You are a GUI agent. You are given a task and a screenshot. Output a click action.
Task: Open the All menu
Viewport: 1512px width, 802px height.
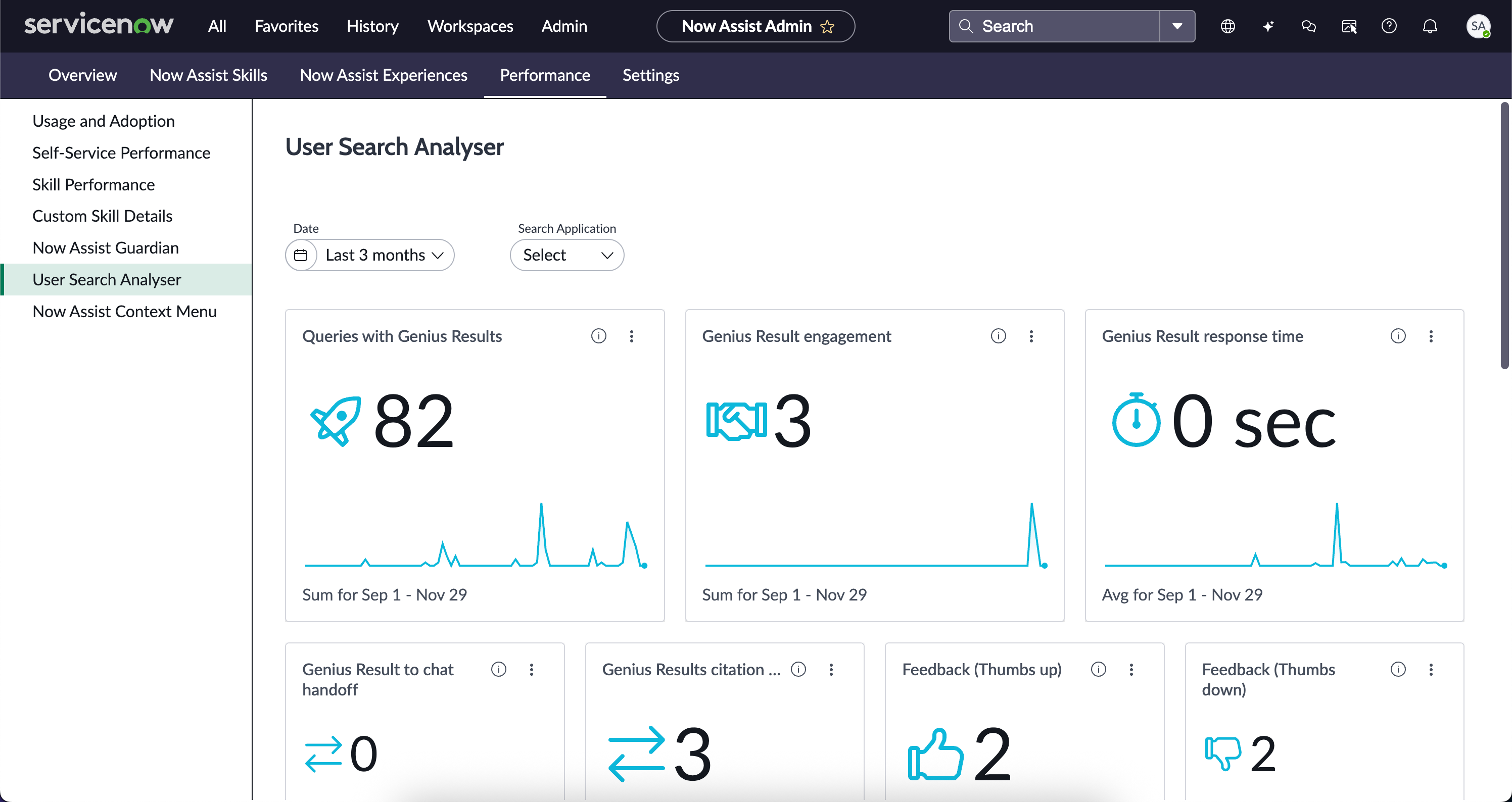217,26
